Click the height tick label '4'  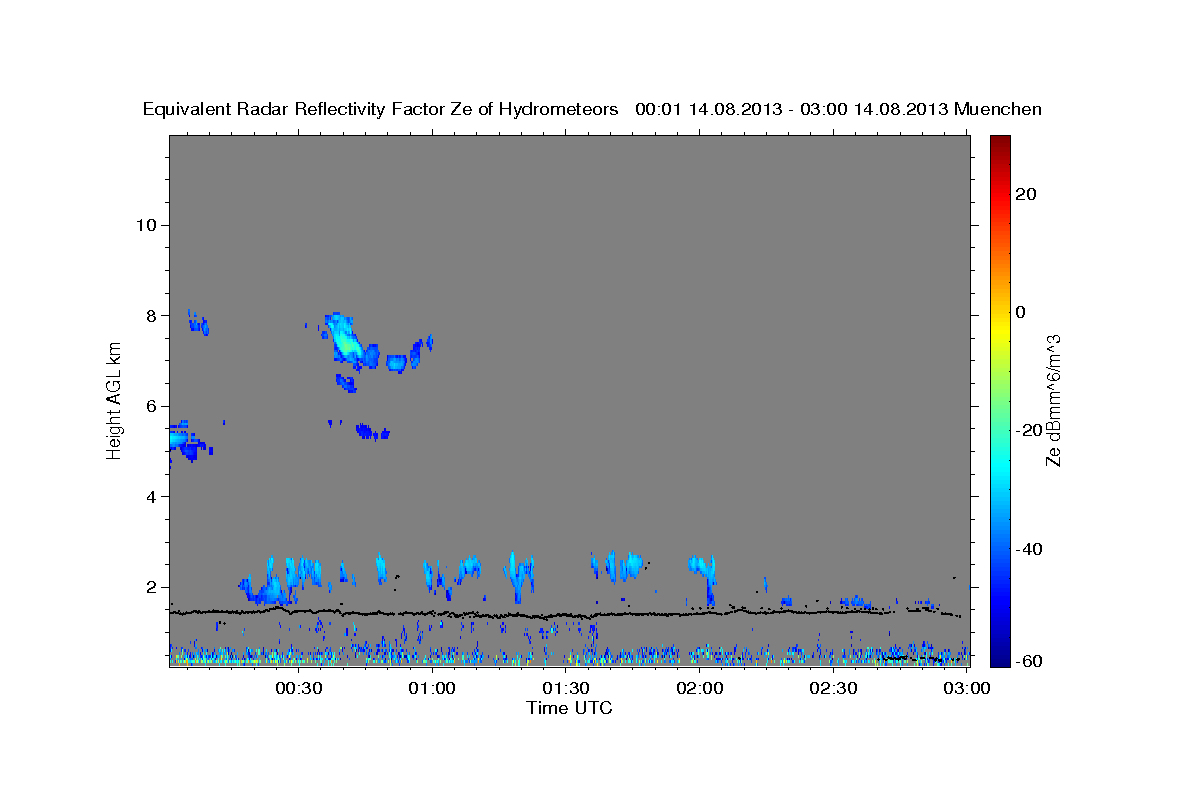[x=152, y=497]
